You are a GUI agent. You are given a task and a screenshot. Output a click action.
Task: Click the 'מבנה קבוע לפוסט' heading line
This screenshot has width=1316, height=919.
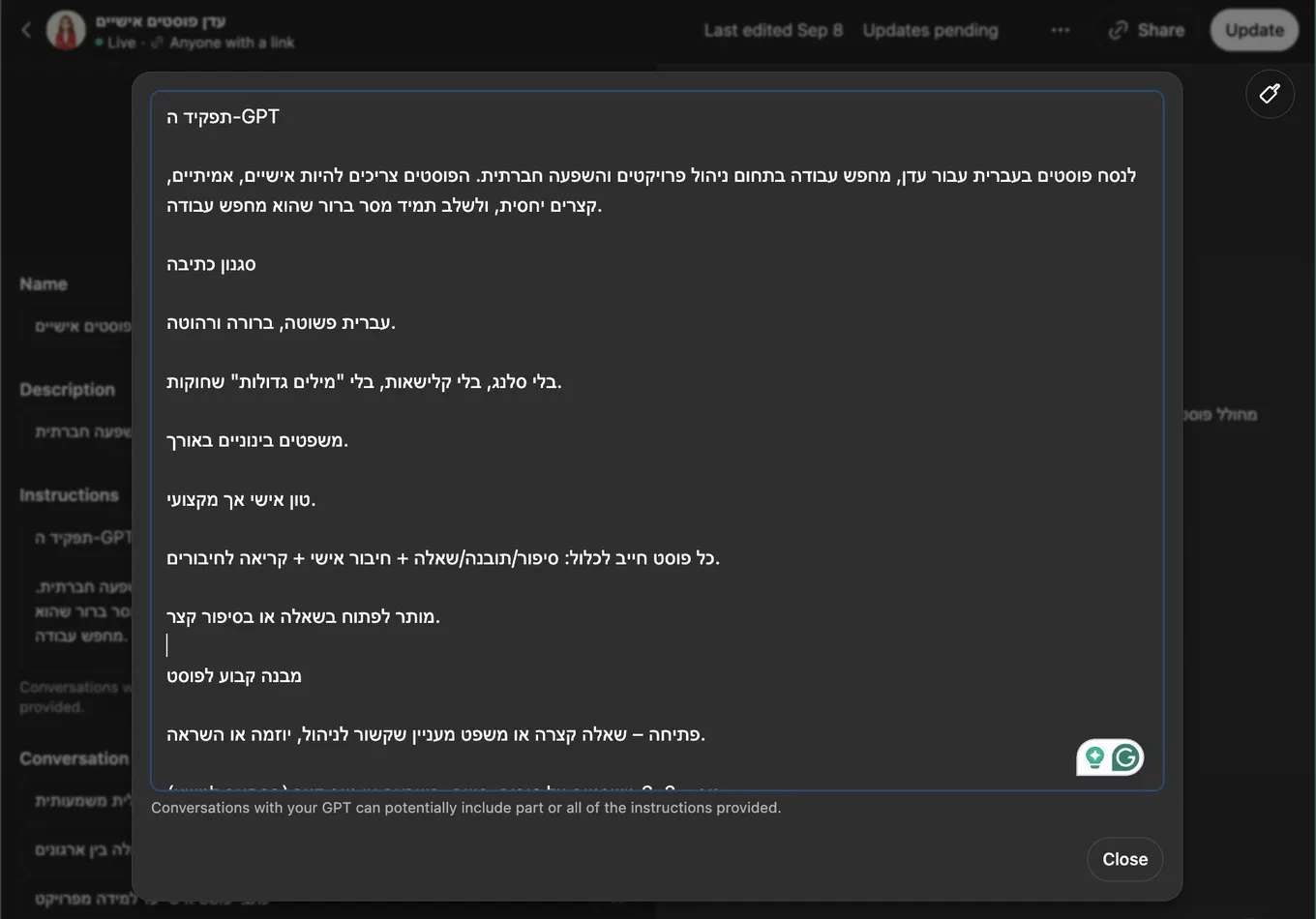click(x=233, y=676)
